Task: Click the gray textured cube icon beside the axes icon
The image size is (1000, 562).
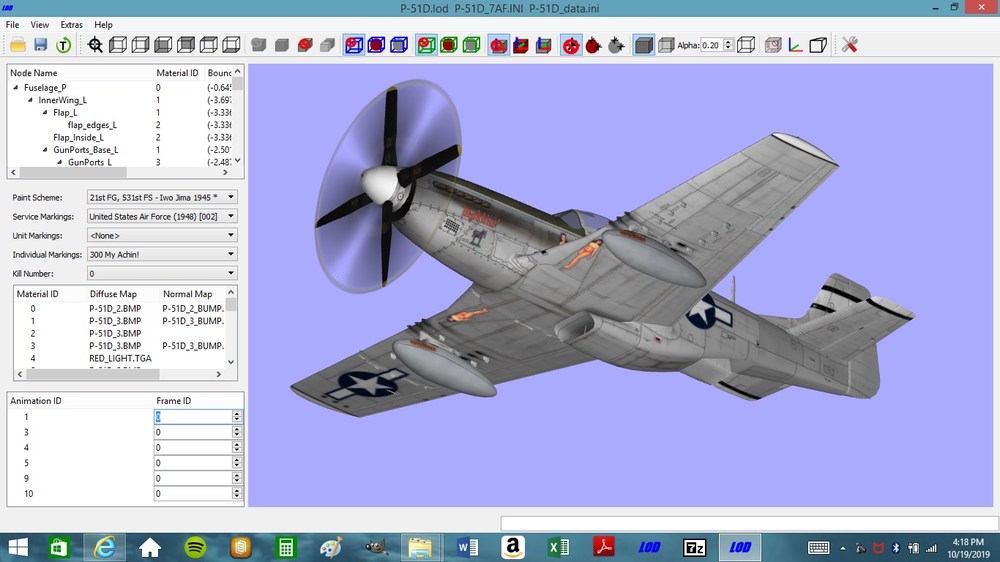Action: tap(773, 45)
